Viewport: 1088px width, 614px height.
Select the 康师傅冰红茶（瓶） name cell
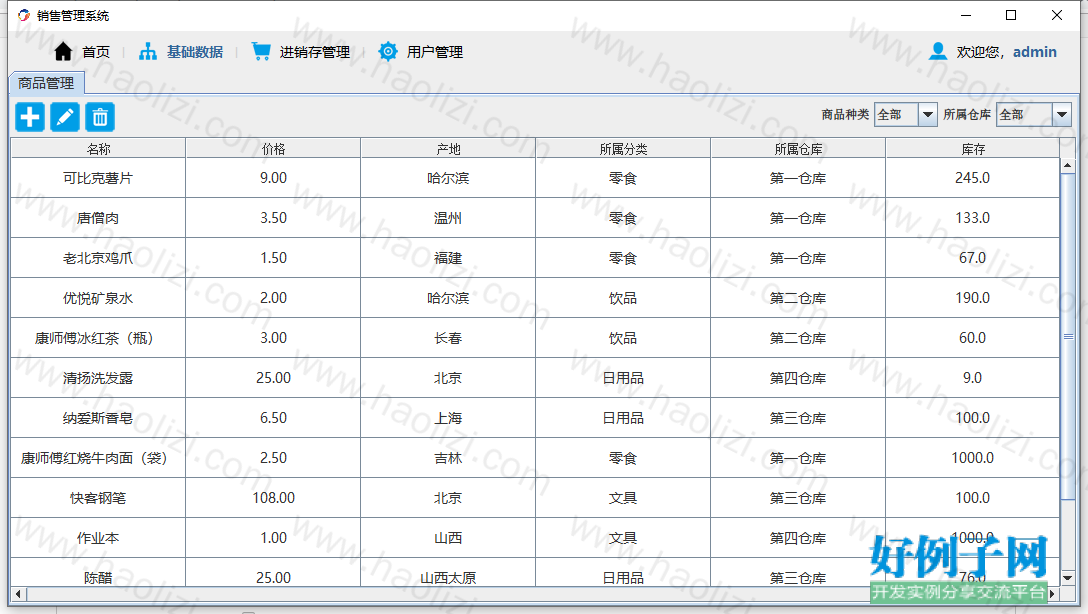coord(98,338)
